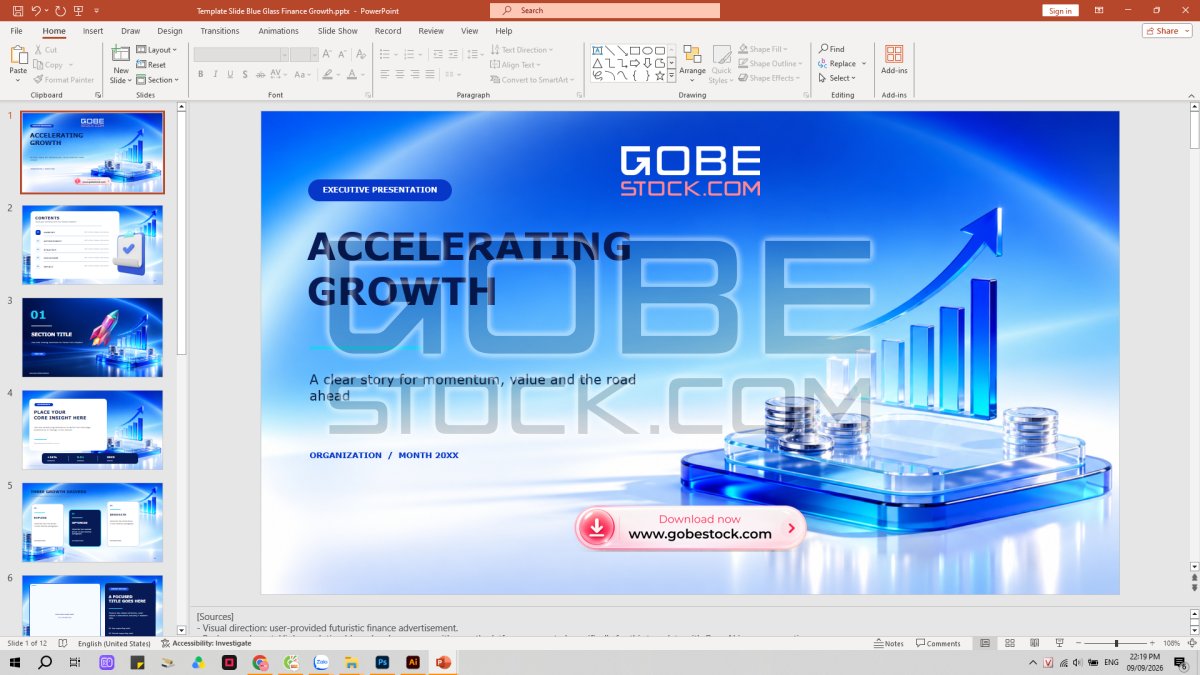
Task: Expand the Section dropdown
Action: [158, 80]
